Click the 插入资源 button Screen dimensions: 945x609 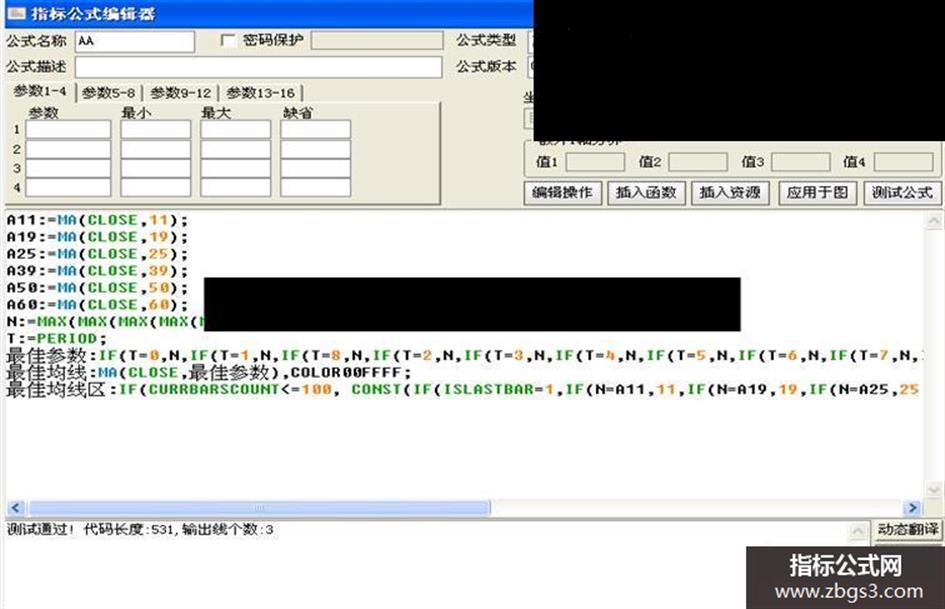pos(730,193)
